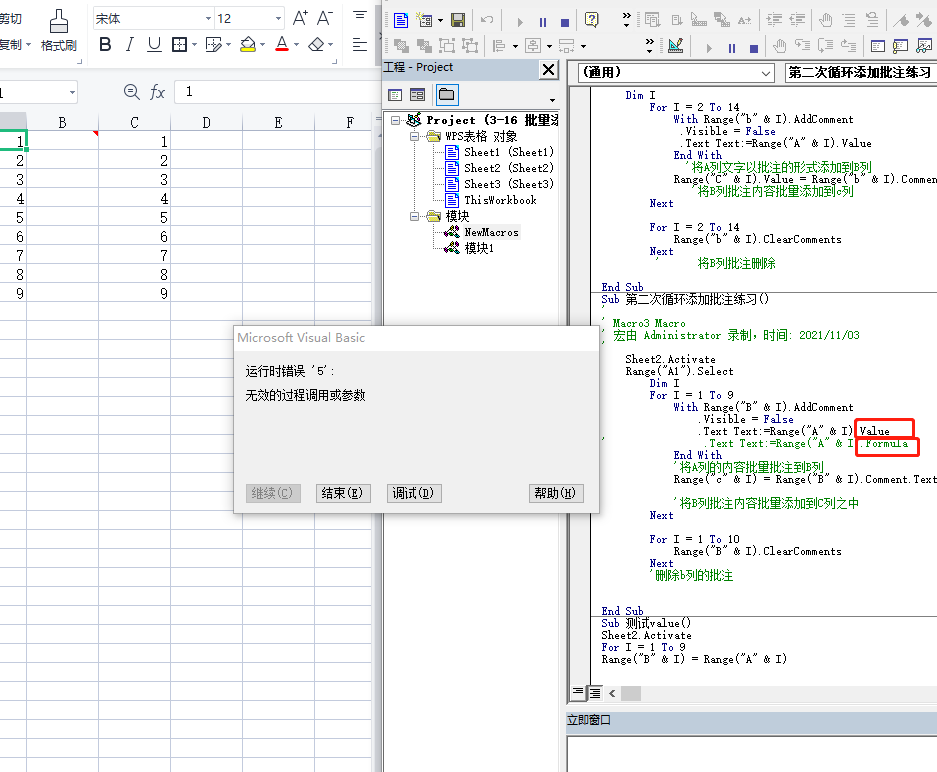This screenshot has height=772, width=937.
Task: Open the Locals Window icon
Action: pos(878,46)
